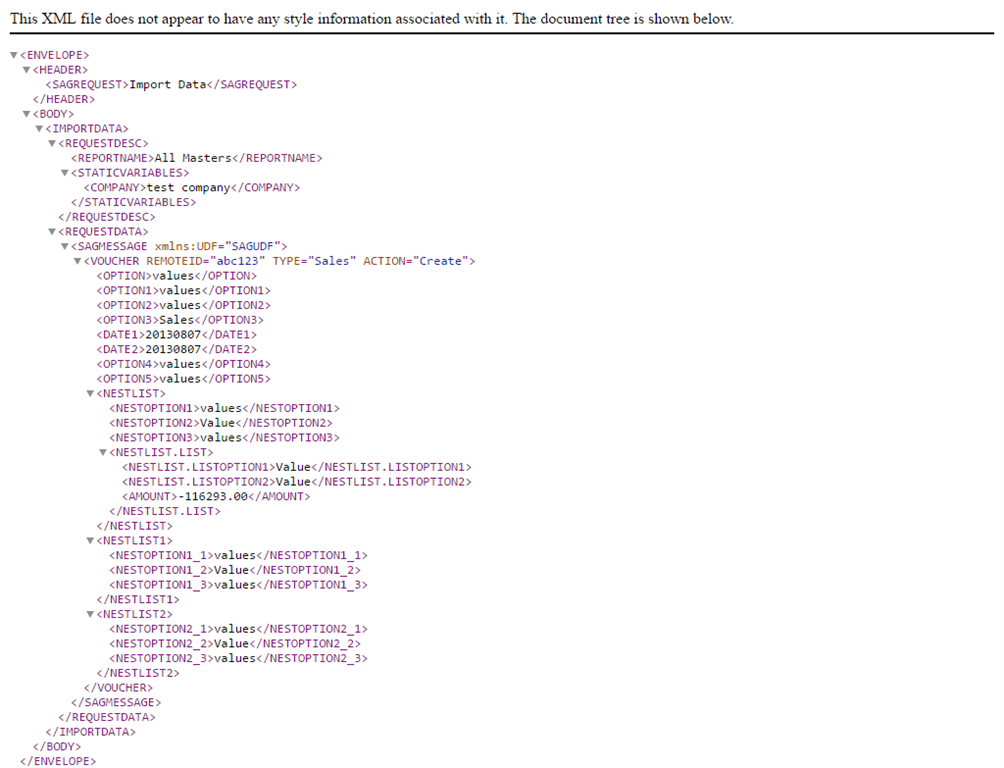Viewport: 1004px width, 768px height.
Task: Click the xmlns:UDF="SAGUDF" attribute
Action: [x=217, y=247]
